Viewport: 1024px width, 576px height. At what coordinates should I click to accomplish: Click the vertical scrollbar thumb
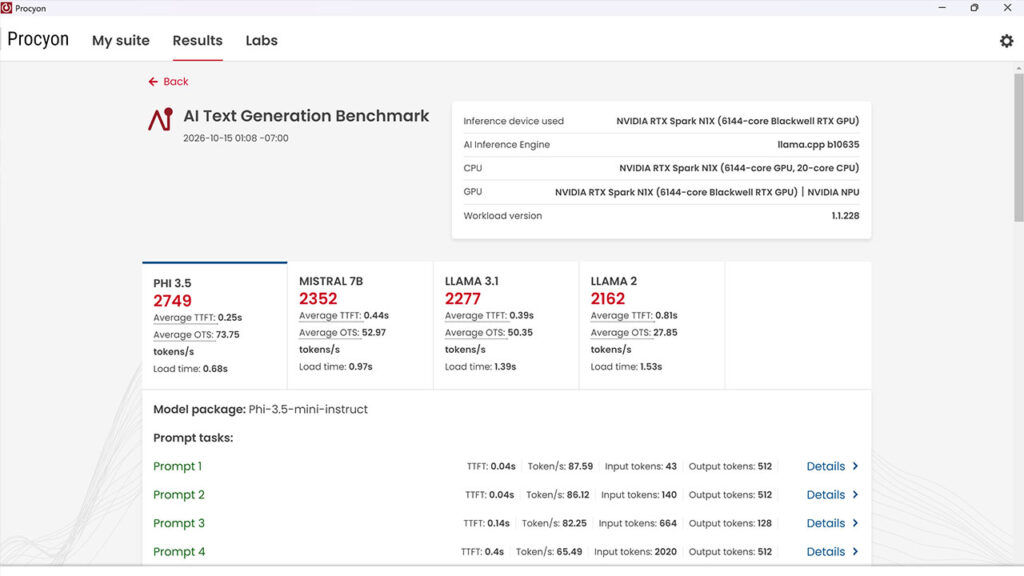[1018, 147]
